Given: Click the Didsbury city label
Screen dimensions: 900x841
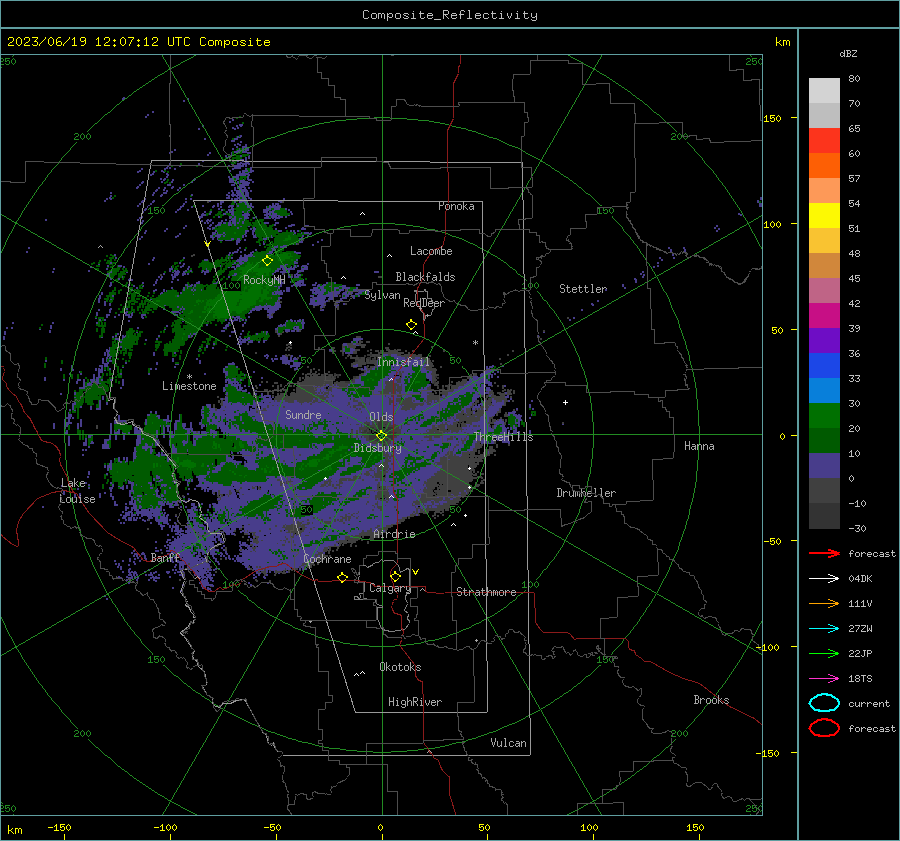Looking at the screenshot, I should pyautogui.click(x=378, y=448).
